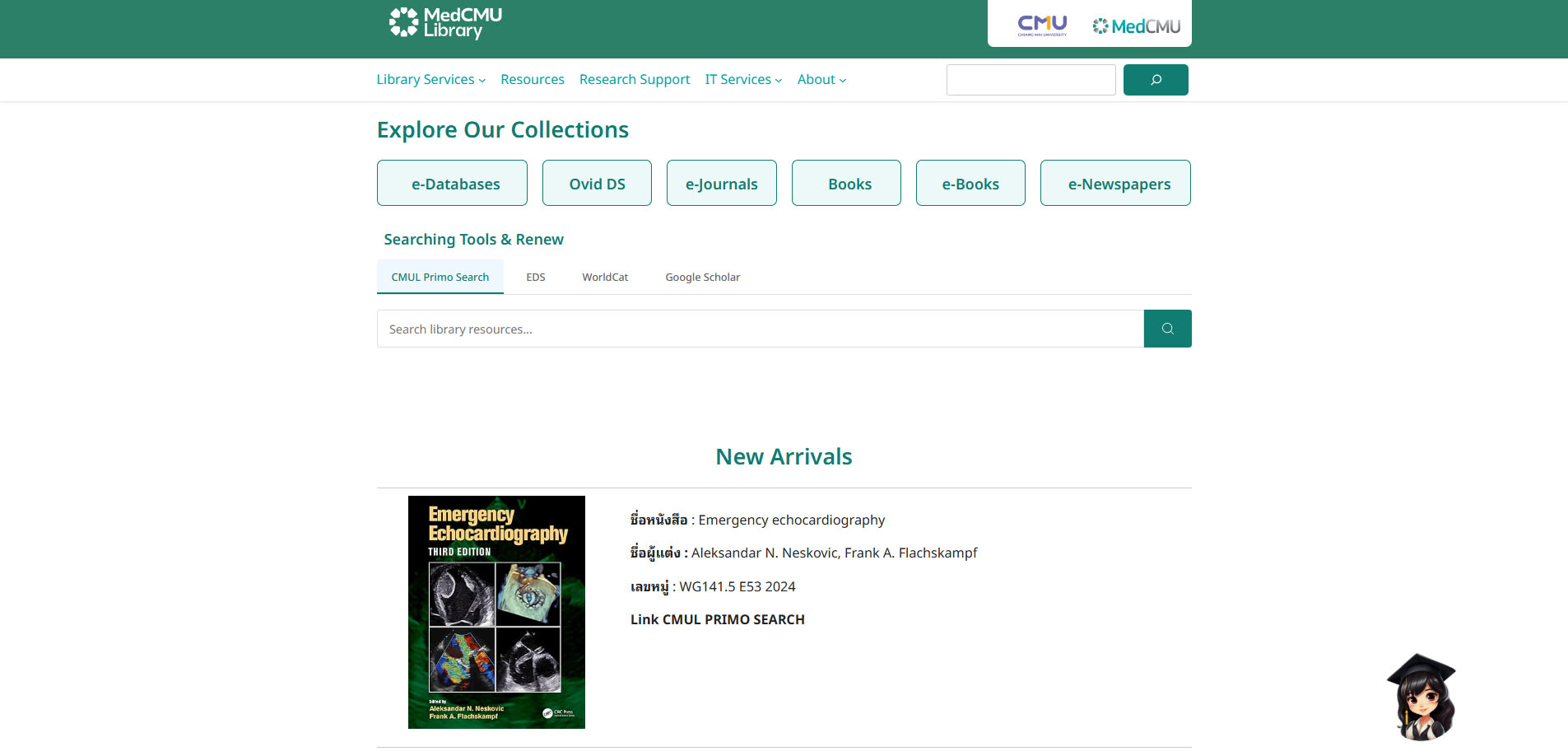This screenshot has height=756, width=1568.
Task: Focus the Search library resources field
Action: tap(761, 329)
